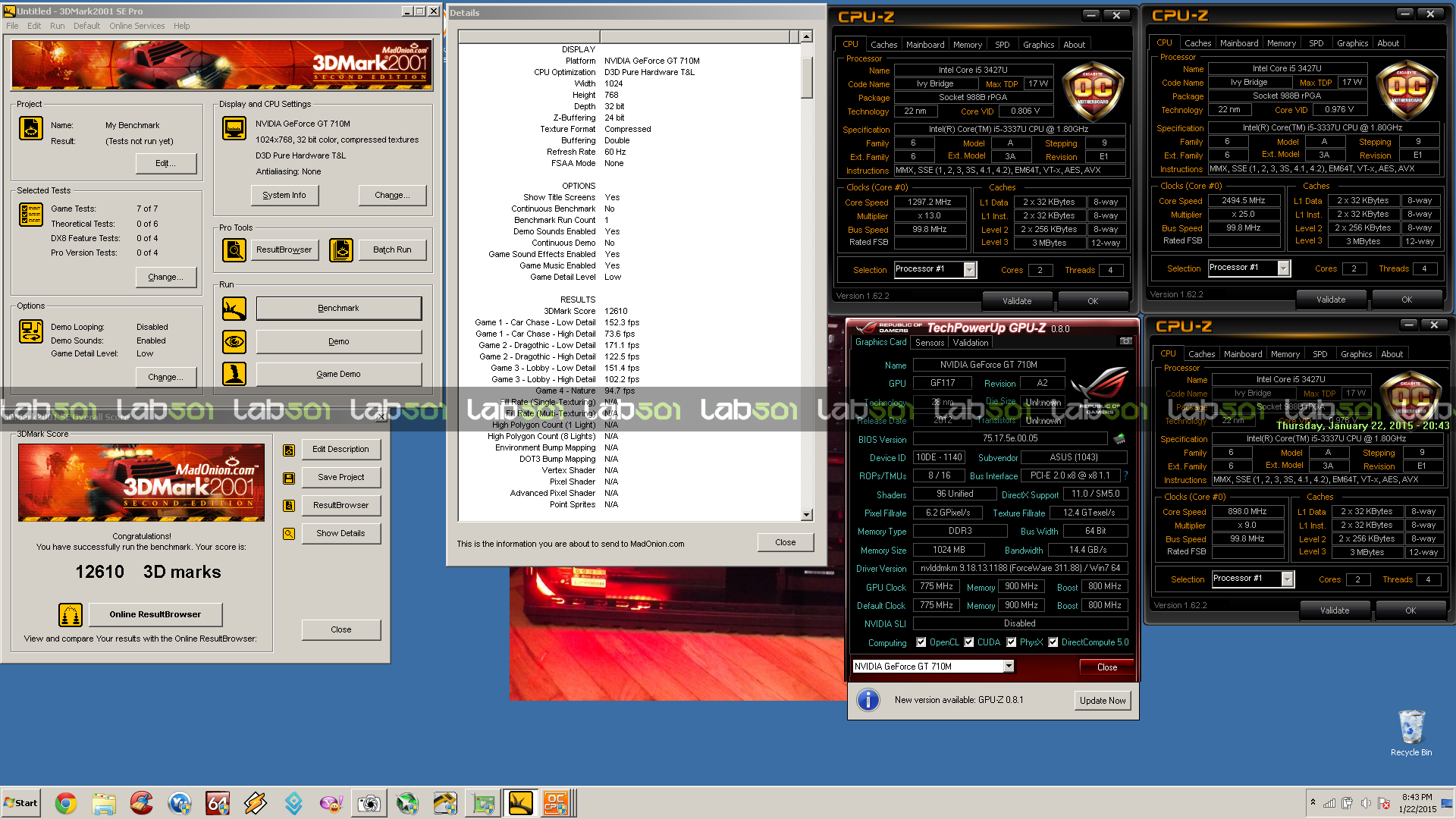Click the Save Project button
Image resolution: width=1456 pixels, height=819 pixels.
pyautogui.click(x=340, y=477)
